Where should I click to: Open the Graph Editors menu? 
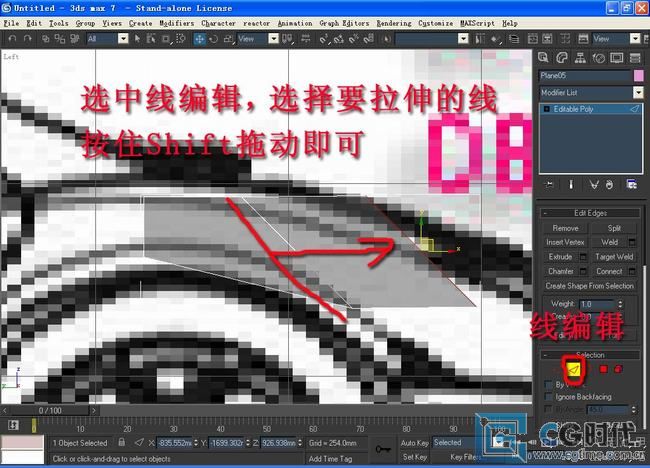coord(344,23)
